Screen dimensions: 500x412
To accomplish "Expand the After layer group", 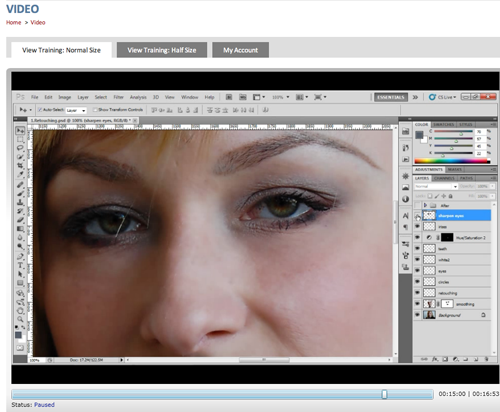I will coord(425,205).
